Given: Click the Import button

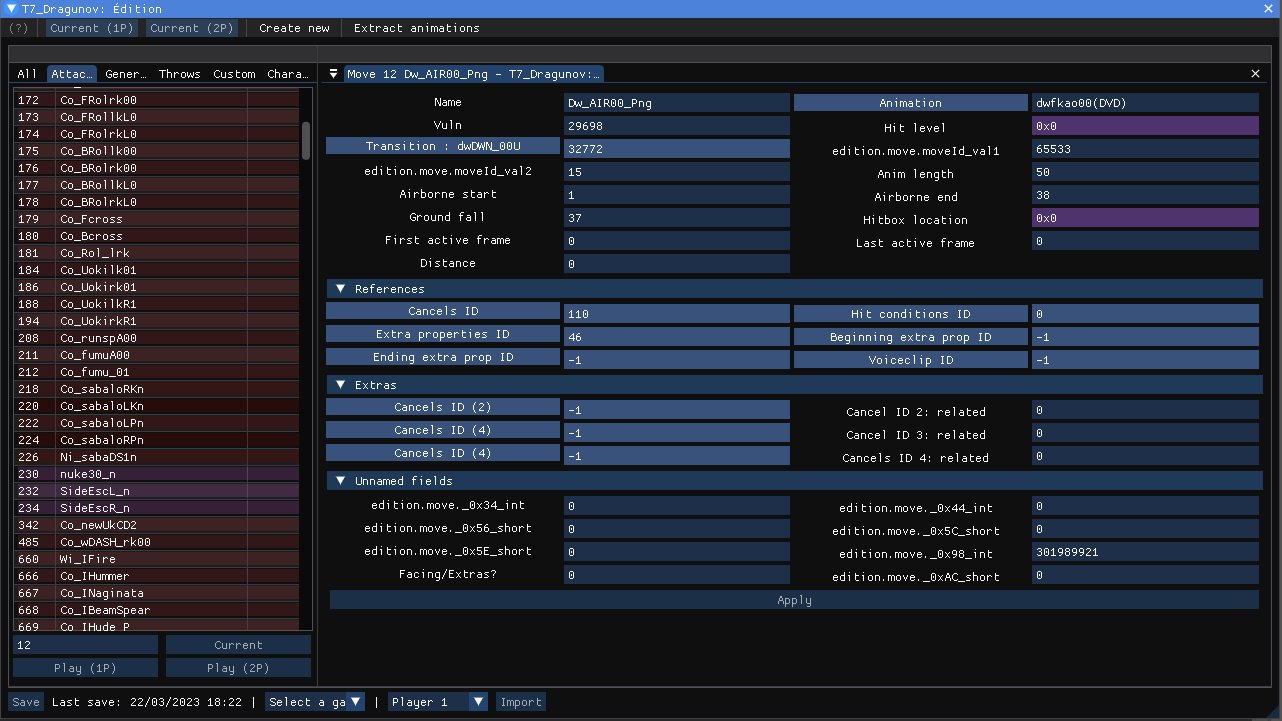Looking at the screenshot, I should tap(520, 702).
